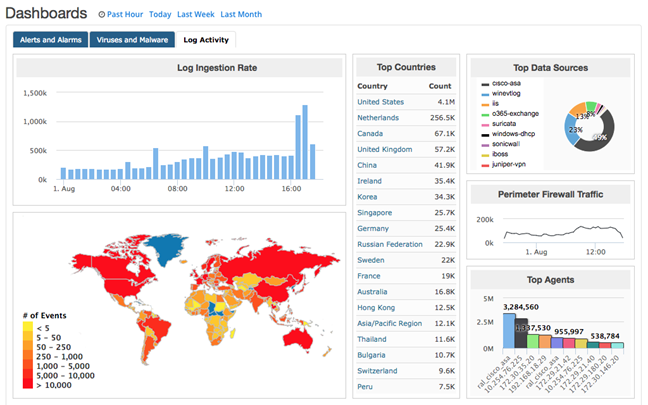Switch to Viruses and Malware tab
The width and height of the screenshot is (648, 405).
(x=131, y=40)
